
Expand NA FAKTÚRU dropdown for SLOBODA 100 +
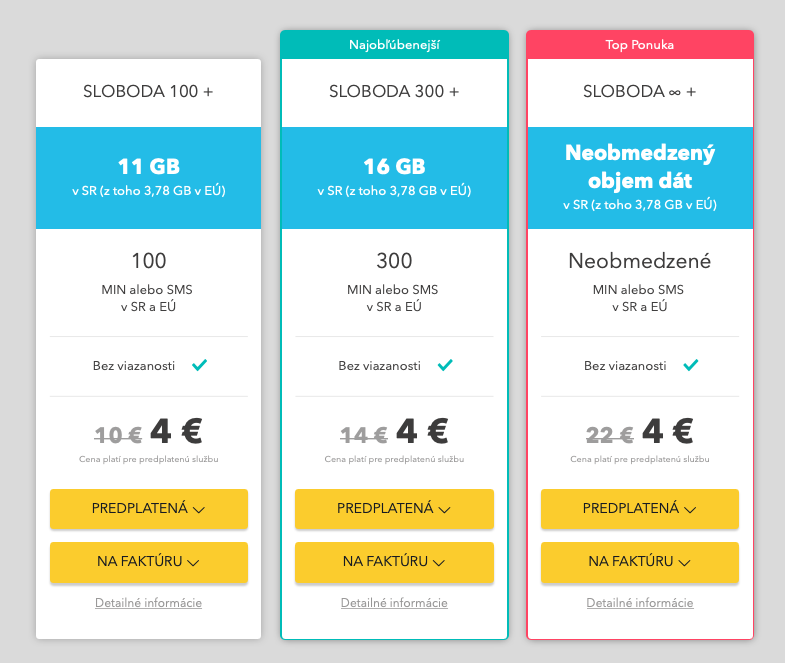(x=149, y=562)
